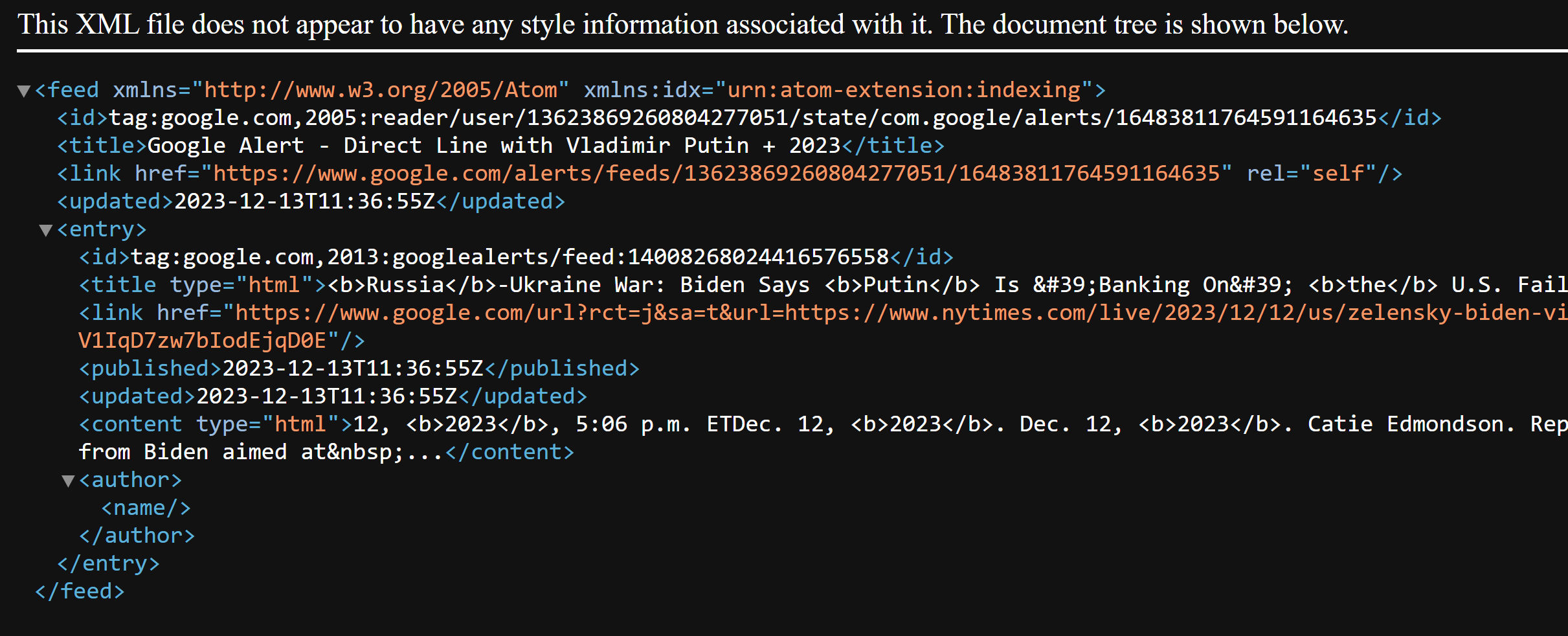Click the nytimes.com entry link URL
1568x636 pixels.
pyautogui.click(x=901, y=313)
